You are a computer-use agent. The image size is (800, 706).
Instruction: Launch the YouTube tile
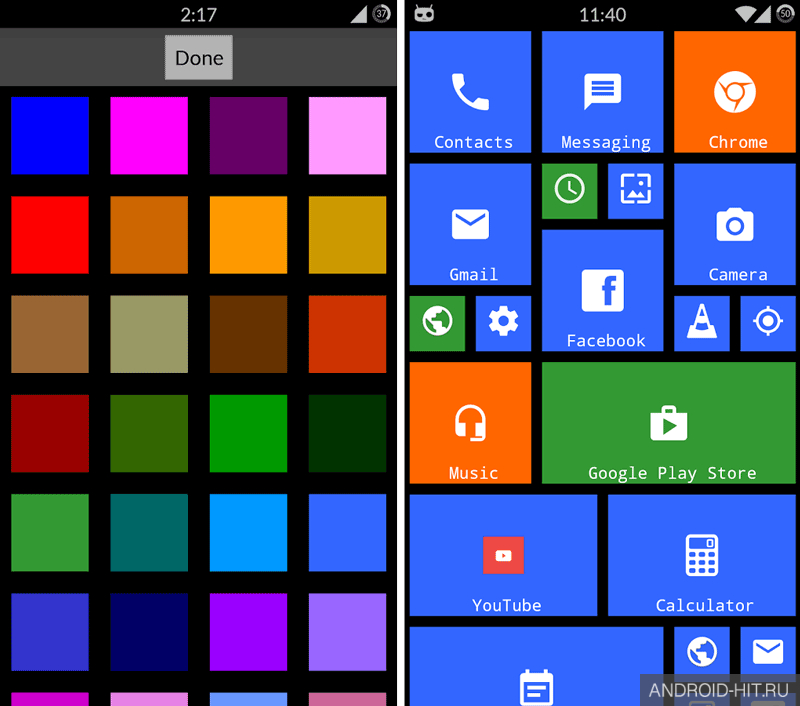[503, 555]
